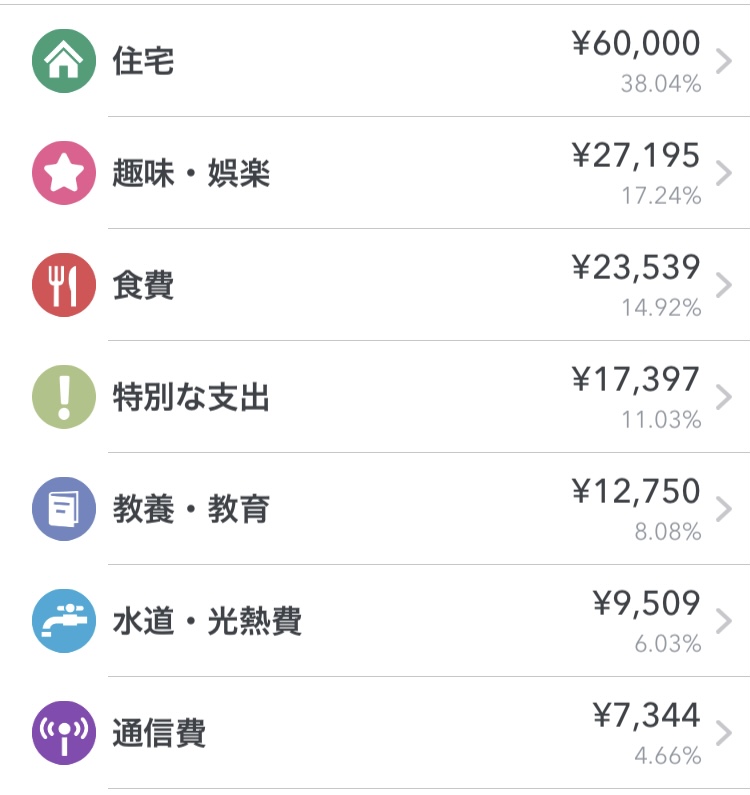Tap the ¥7,344 通信費 amount
The width and height of the screenshot is (750, 795).
tap(646, 716)
